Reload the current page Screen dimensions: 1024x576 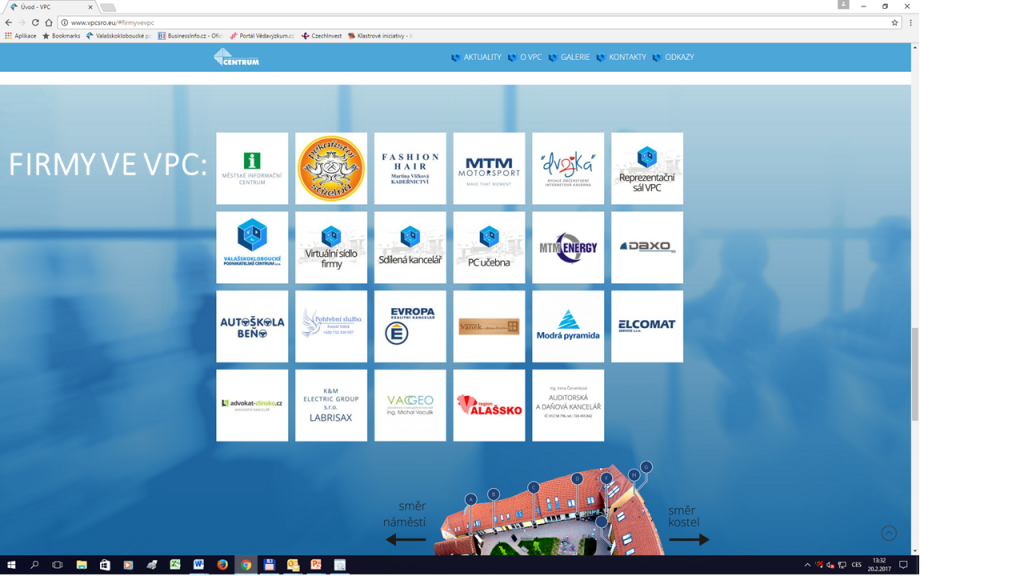pos(35,22)
